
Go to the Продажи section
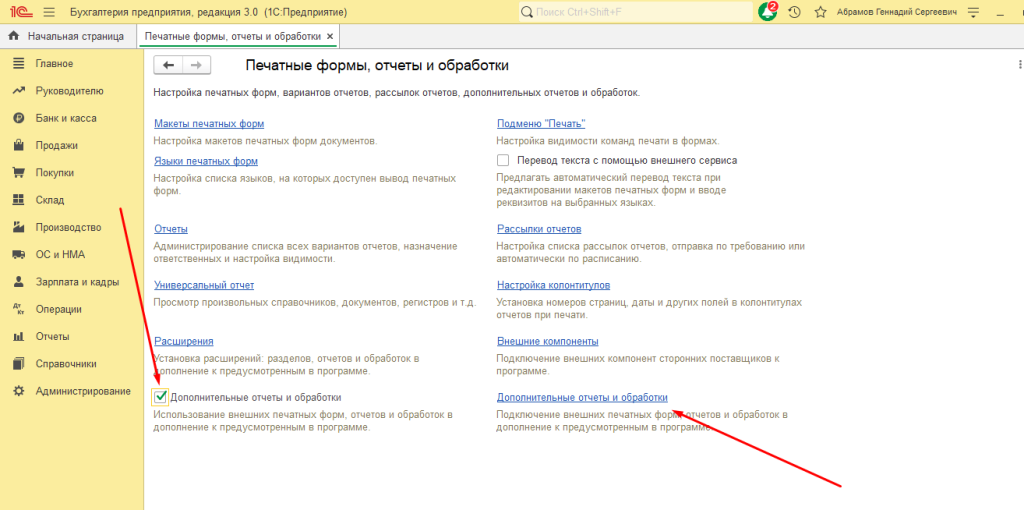(x=56, y=145)
